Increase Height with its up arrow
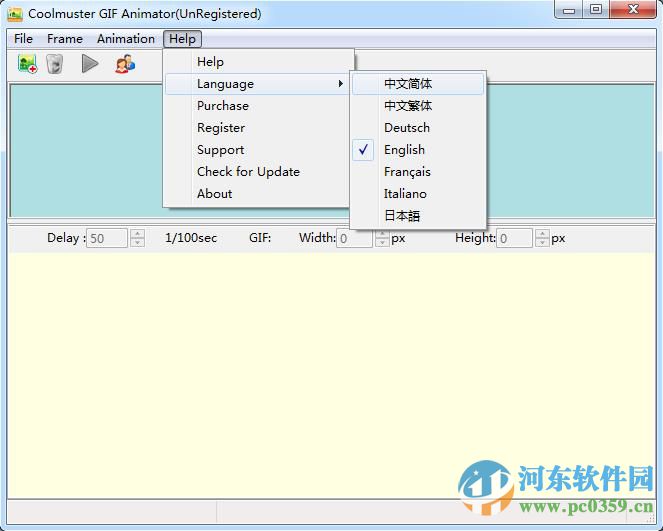This screenshot has height=531, width=663. click(542, 233)
